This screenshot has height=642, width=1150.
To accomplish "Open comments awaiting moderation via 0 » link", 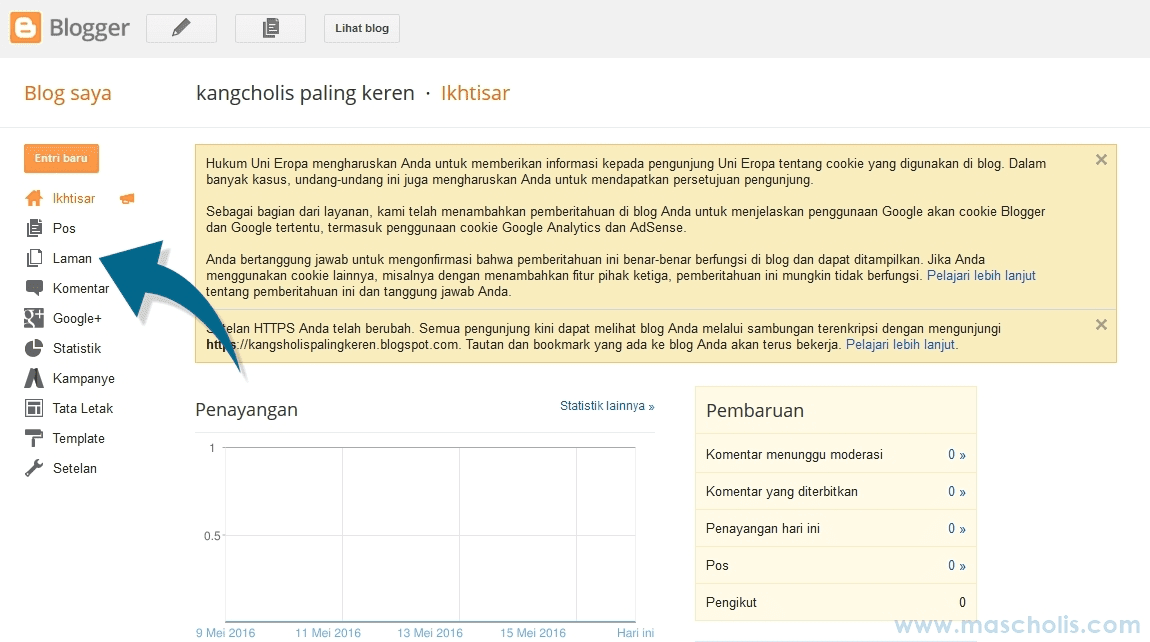I will [x=955, y=454].
